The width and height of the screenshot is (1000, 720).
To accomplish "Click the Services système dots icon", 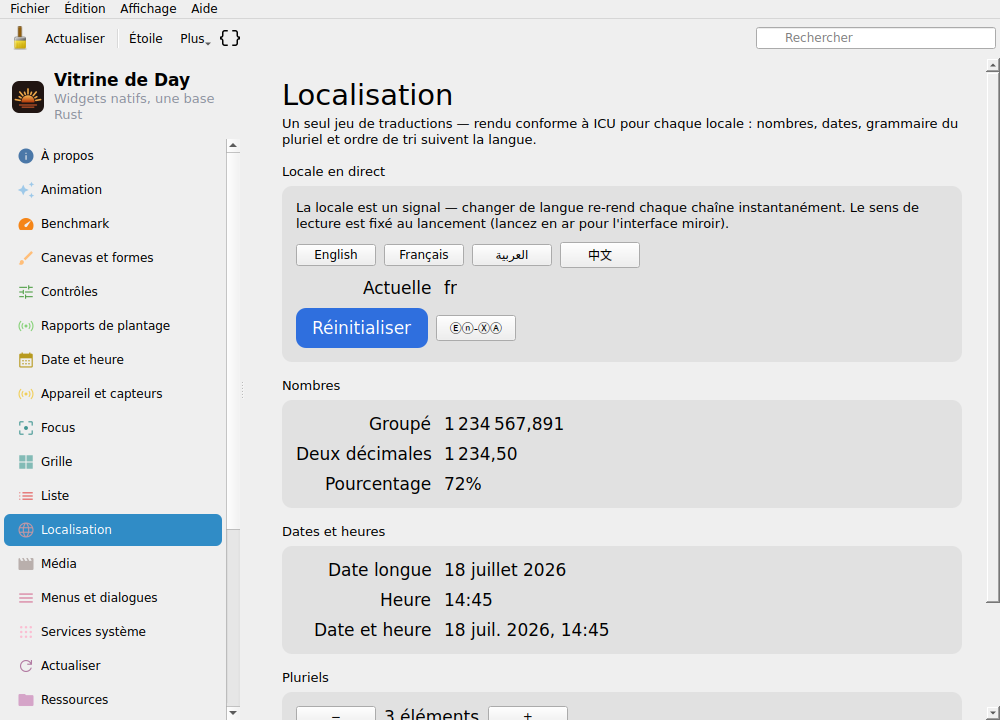I will pyautogui.click(x=26, y=632).
